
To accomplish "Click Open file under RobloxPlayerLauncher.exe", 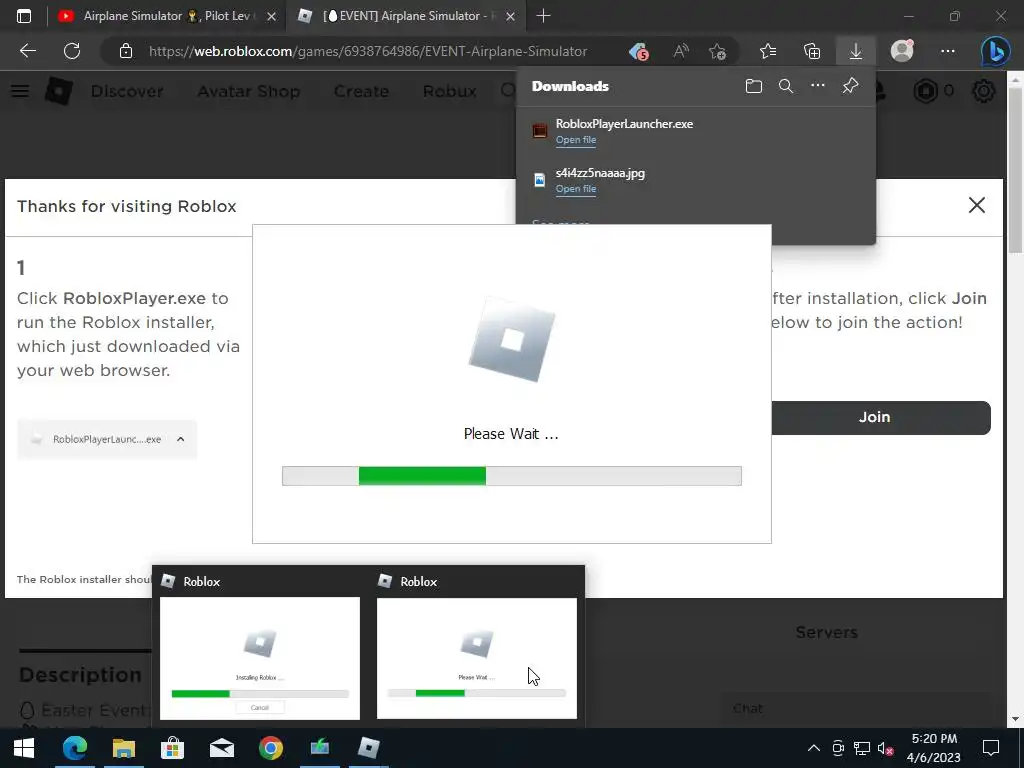I will coord(575,140).
